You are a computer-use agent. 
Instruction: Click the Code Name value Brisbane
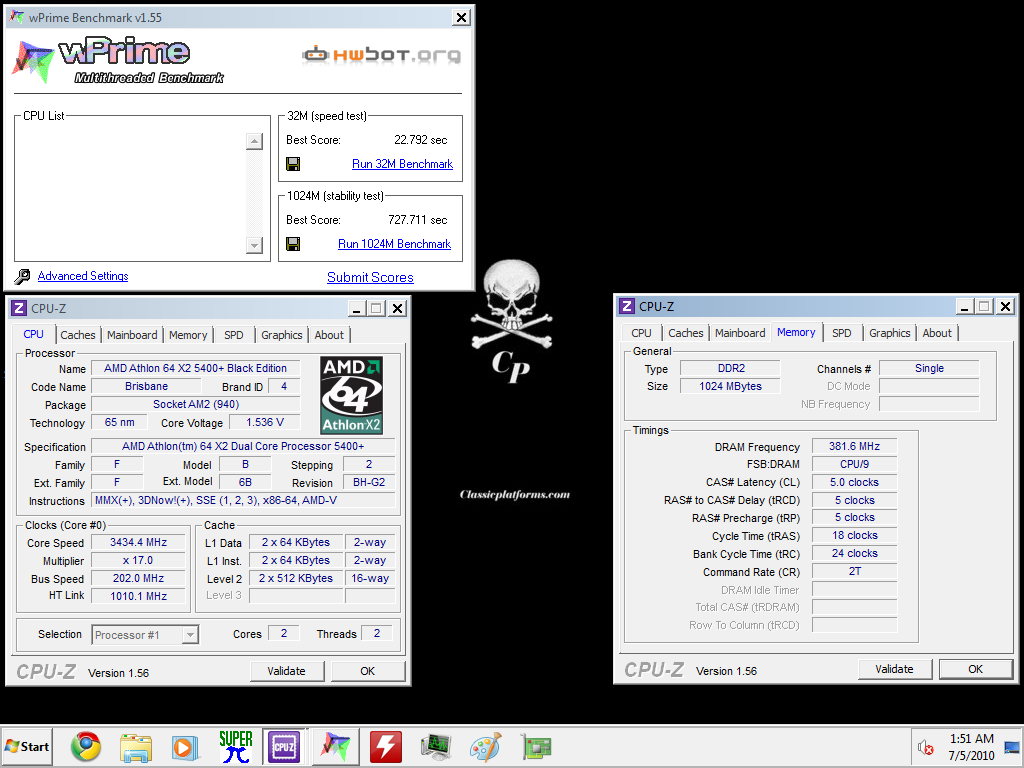click(x=146, y=387)
